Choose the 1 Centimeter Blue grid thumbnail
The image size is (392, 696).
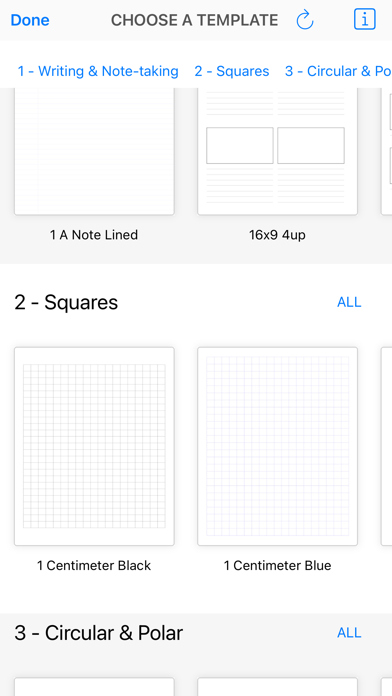(277, 447)
